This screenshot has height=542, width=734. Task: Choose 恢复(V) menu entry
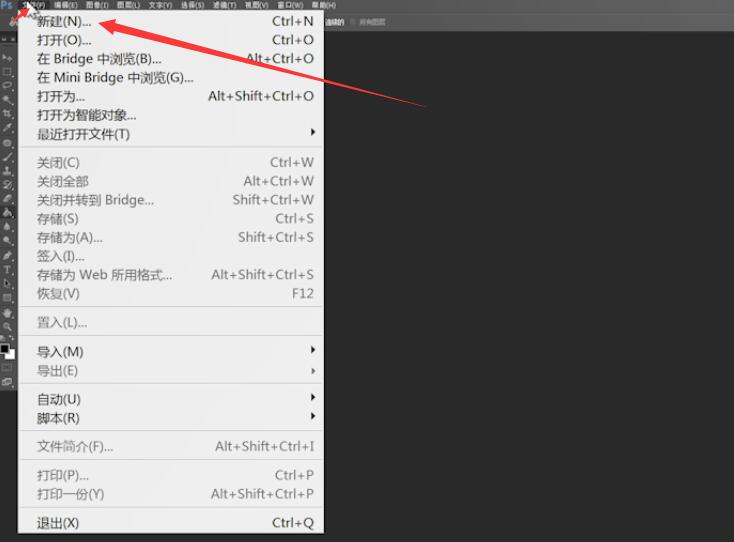[x=171, y=294]
